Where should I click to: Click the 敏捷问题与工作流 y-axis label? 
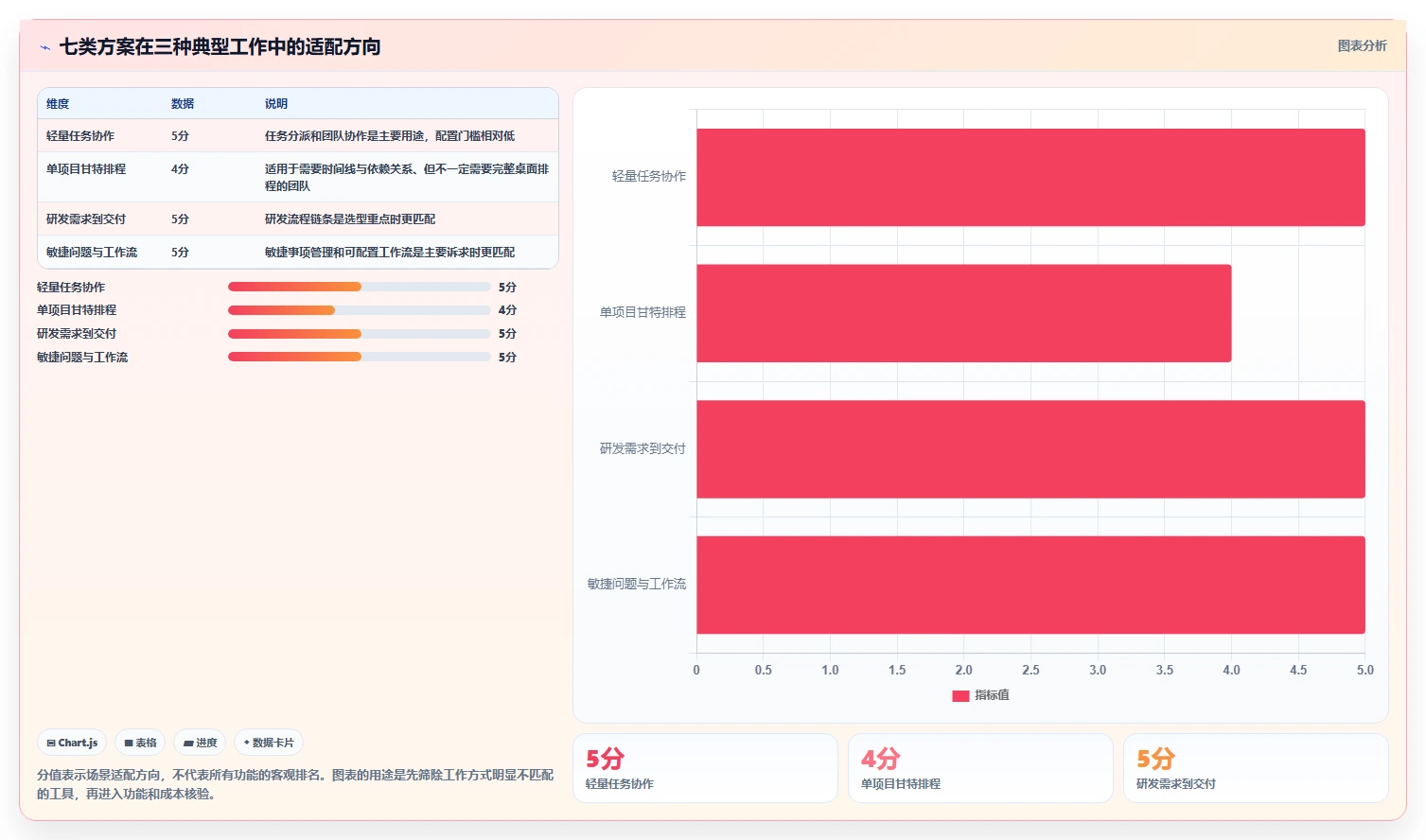pyautogui.click(x=637, y=585)
